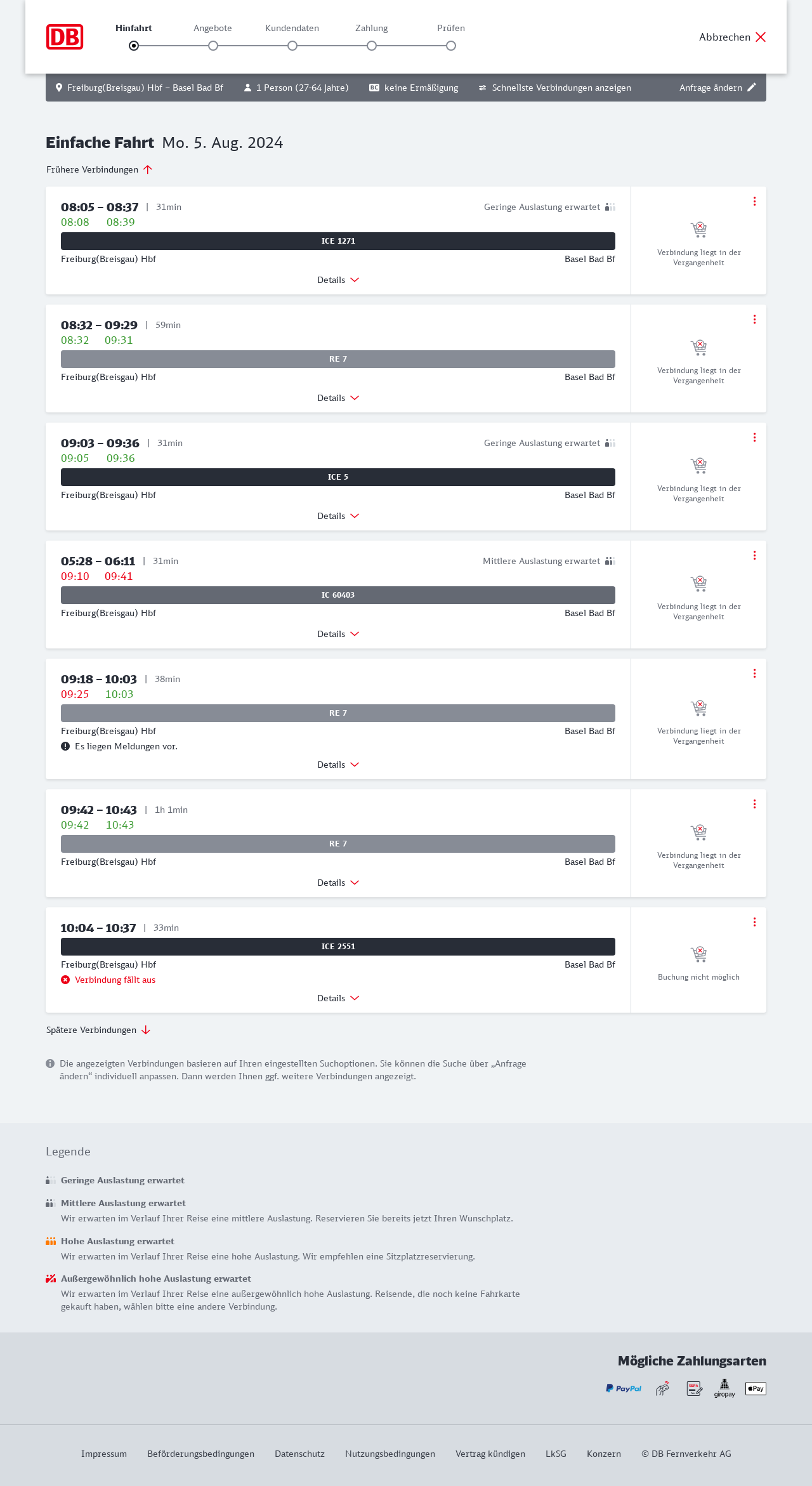
Task: Select the Angebote step circle
Action: click(x=213, y=46)
